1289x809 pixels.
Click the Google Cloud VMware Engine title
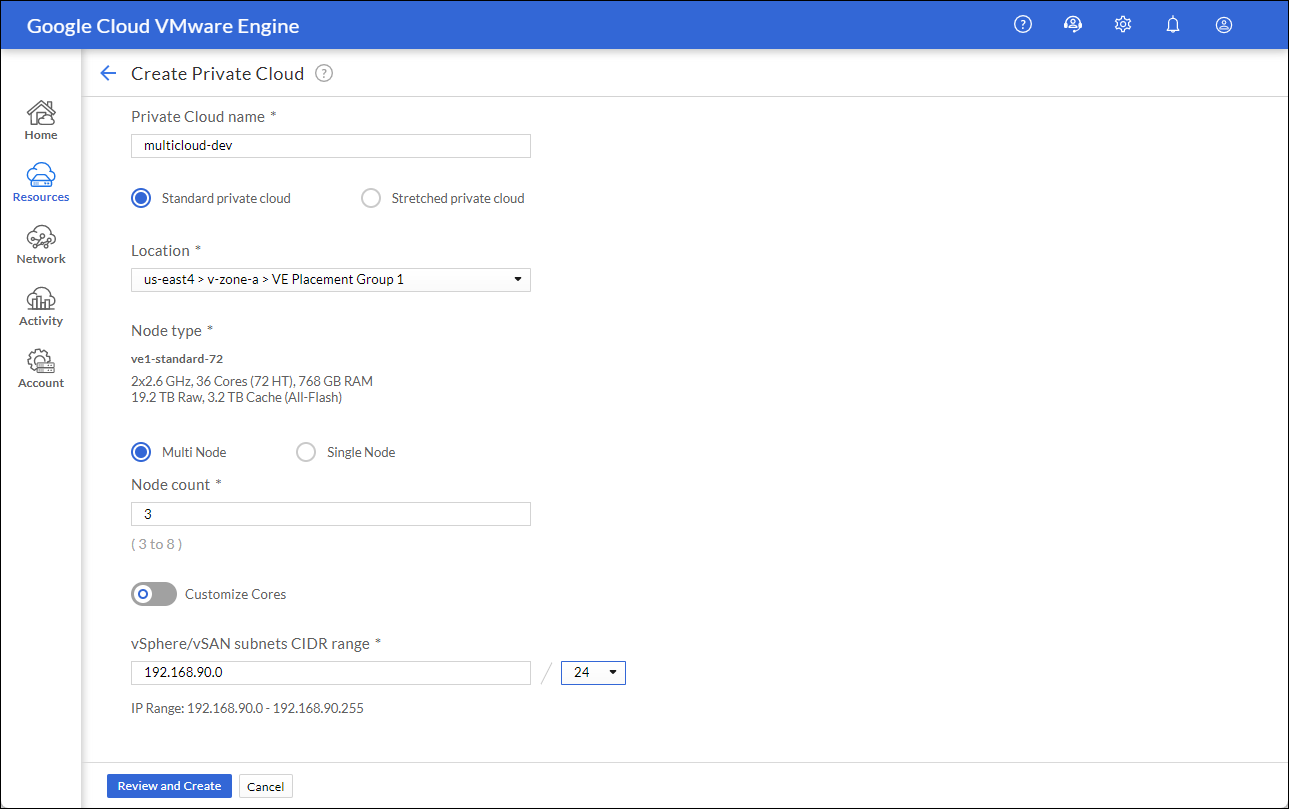point(163,26)
